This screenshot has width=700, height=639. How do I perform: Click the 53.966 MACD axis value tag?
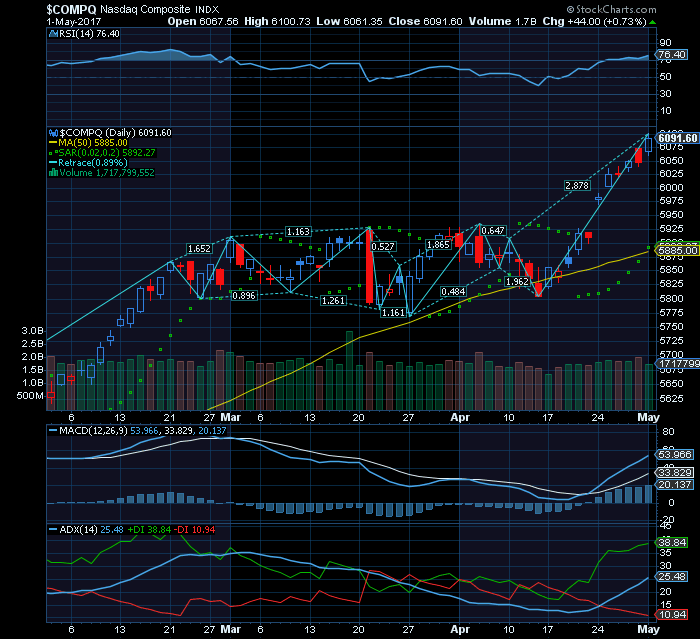coord(675,455)
